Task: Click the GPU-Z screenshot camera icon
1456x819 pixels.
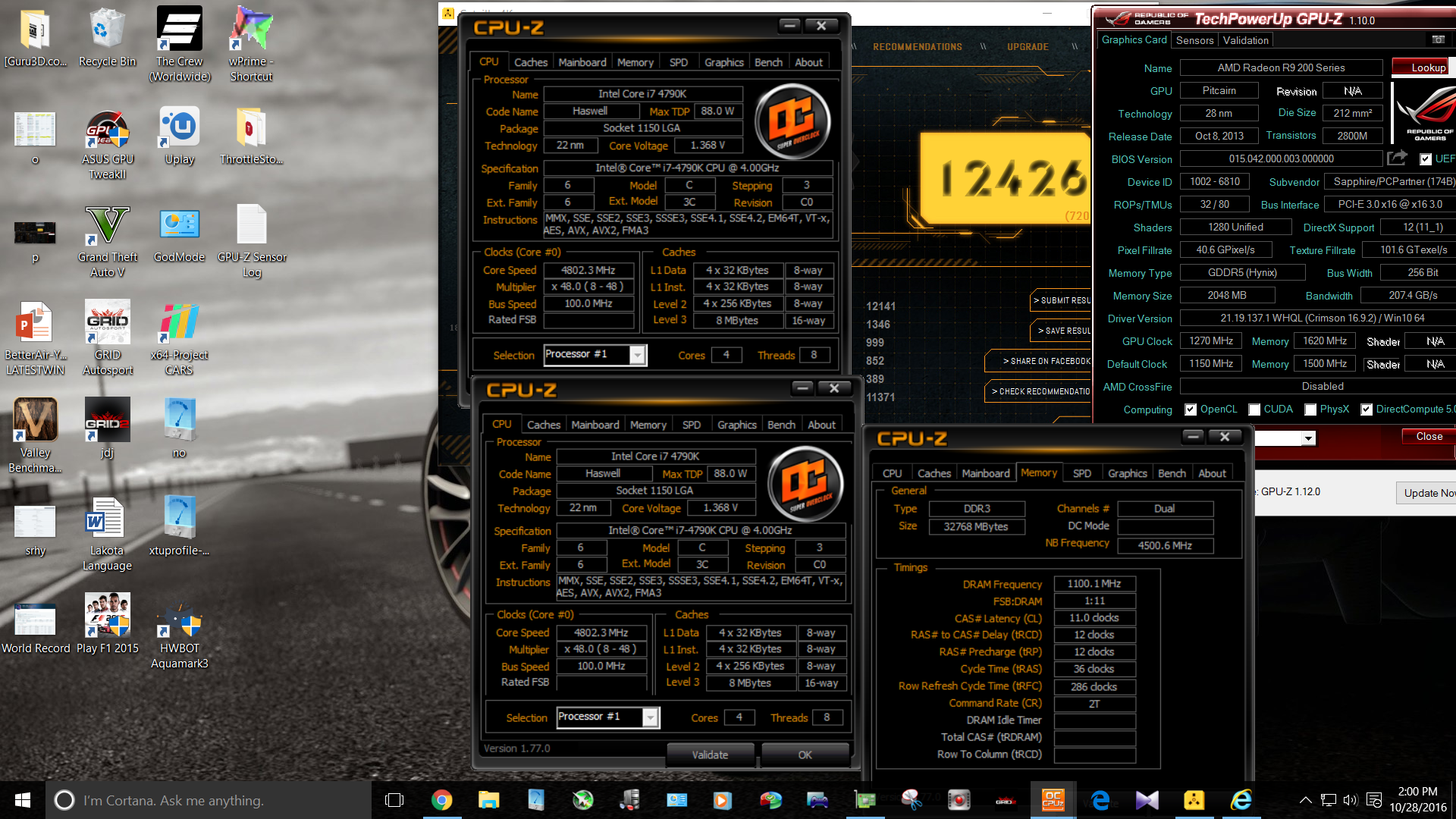Action: pos(1439,39)
